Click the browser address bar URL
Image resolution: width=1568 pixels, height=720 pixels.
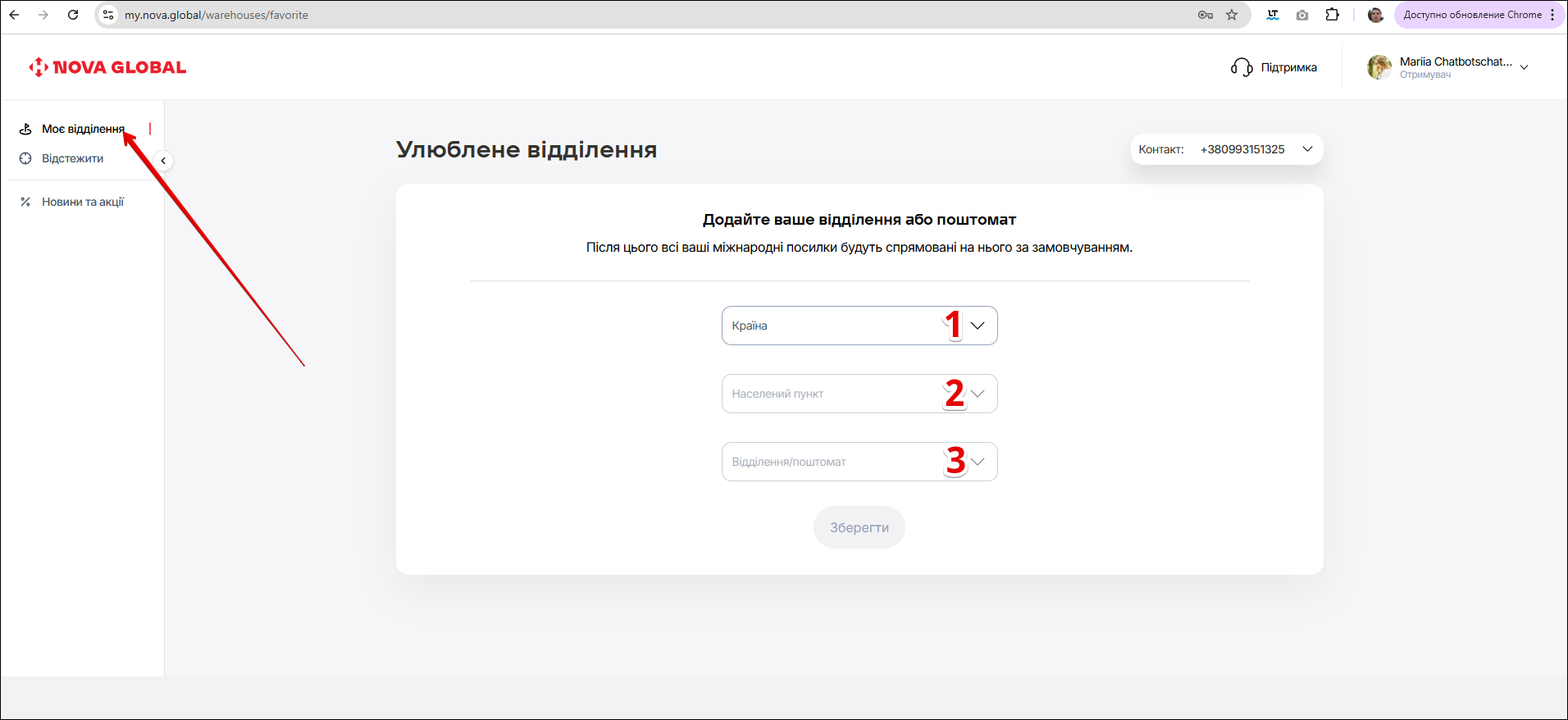coord(217,15)
